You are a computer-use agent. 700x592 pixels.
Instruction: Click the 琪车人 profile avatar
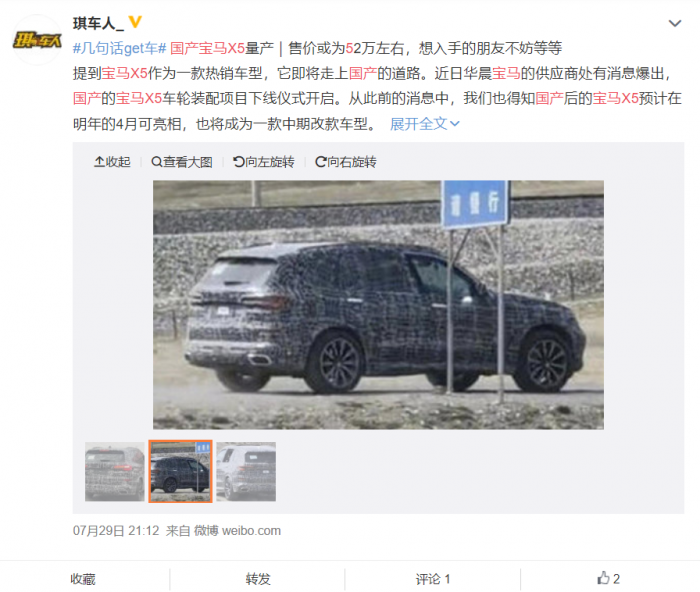37,40
